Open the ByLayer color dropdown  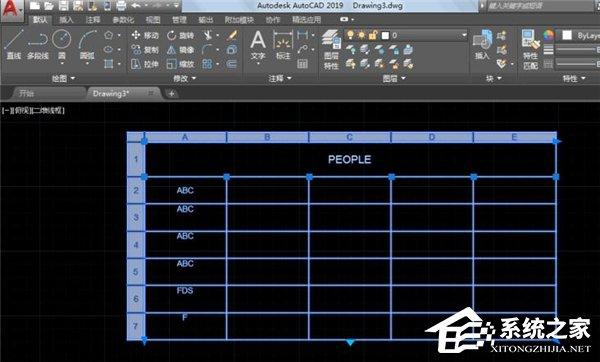click(x=579, y=36)
